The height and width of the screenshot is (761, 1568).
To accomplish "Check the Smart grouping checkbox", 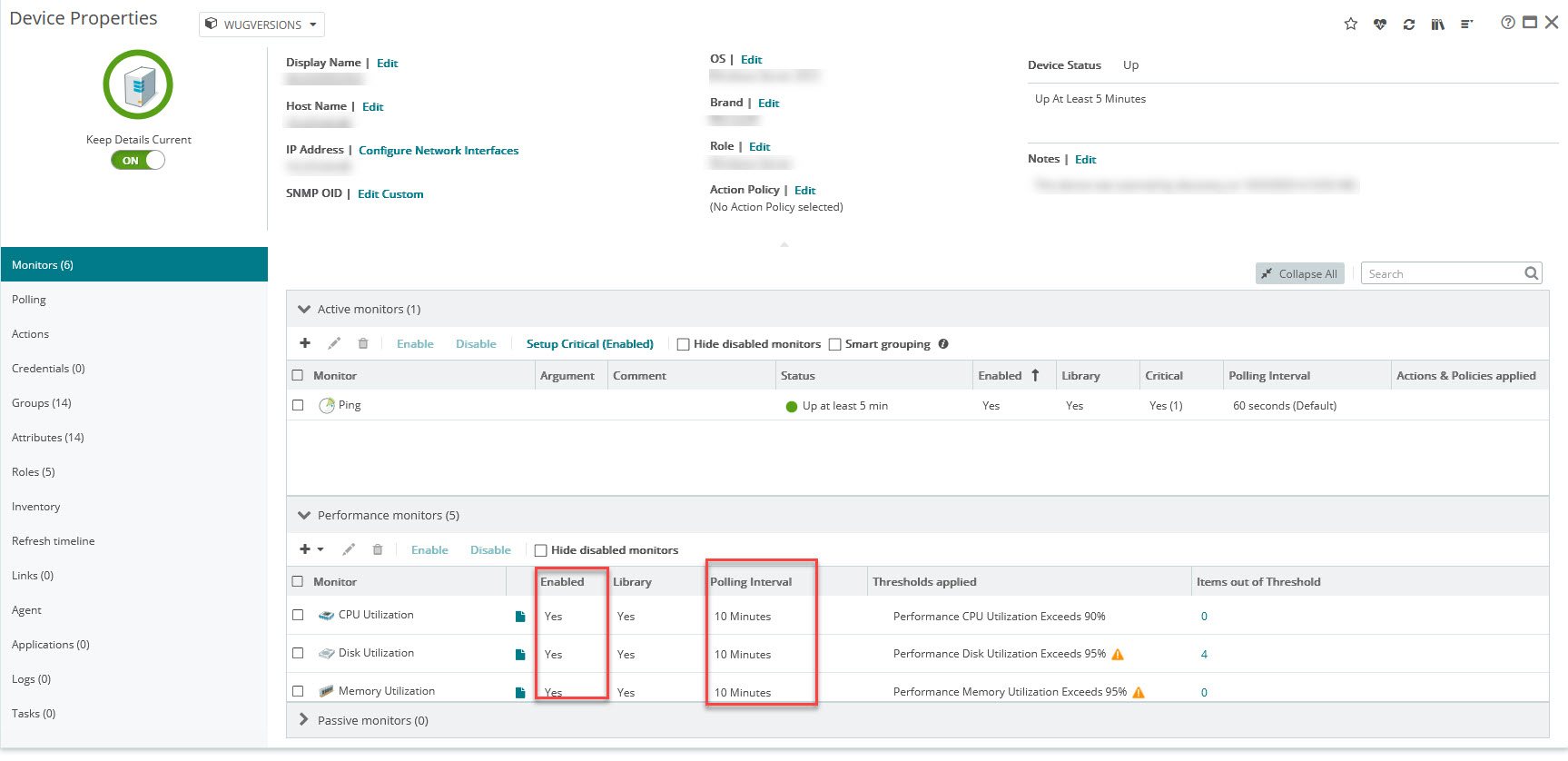I will point(835,344).
